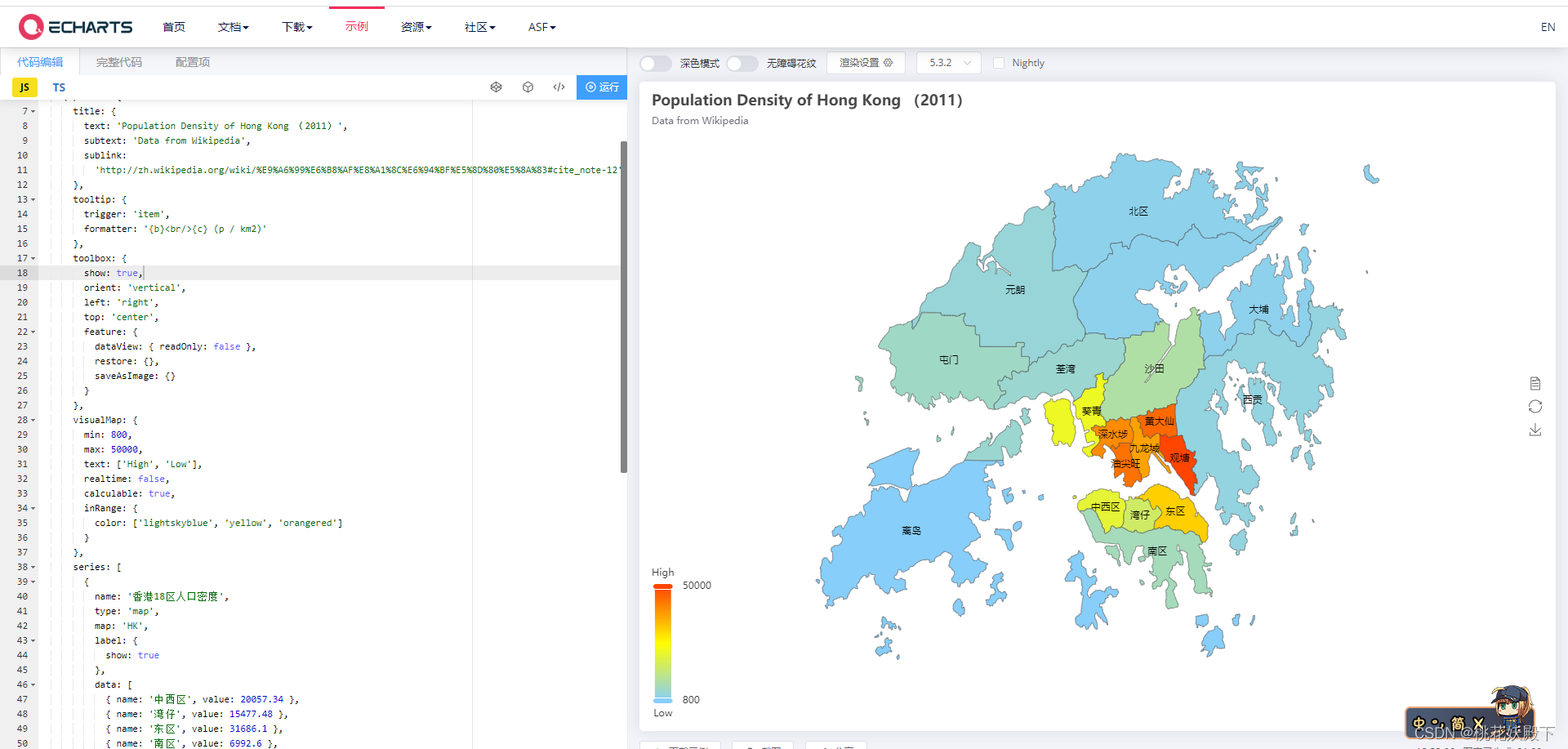Open the 5.3.2 version dropdown

(x=948, y=62)
